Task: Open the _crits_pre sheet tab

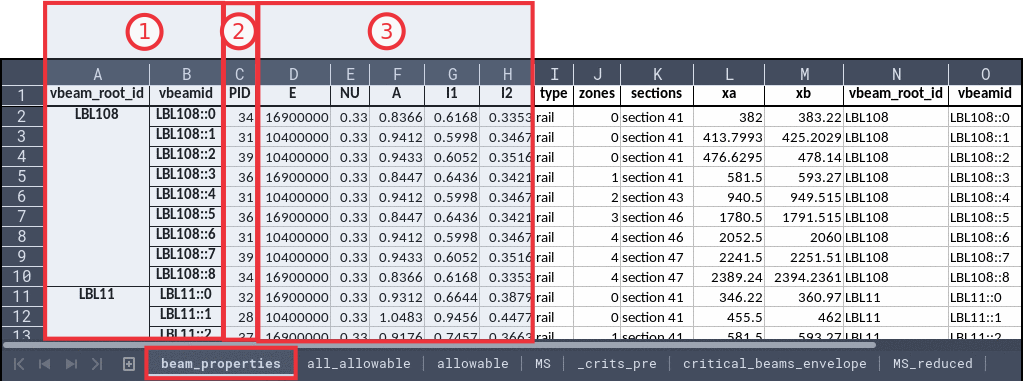Action: [x=617, y=363]
